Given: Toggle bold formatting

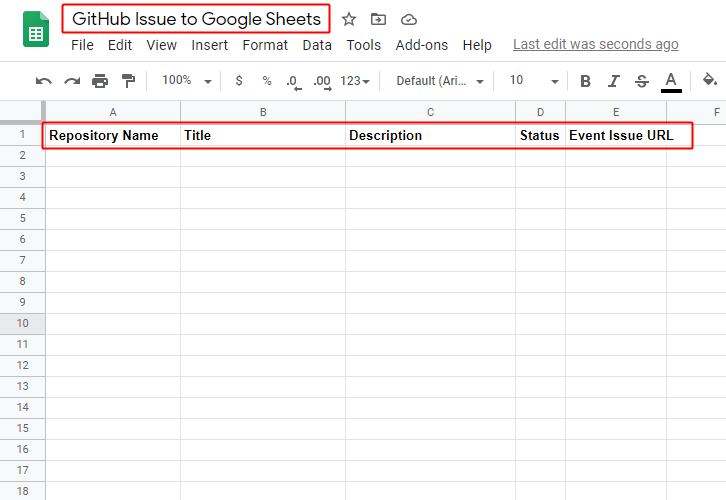Looking at the screenshot, I should coord(585,81).
